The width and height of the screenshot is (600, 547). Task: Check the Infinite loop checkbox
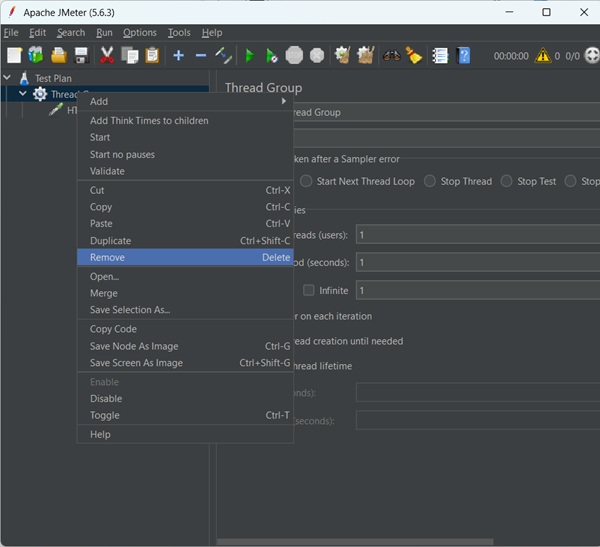(x=309, y=290)
